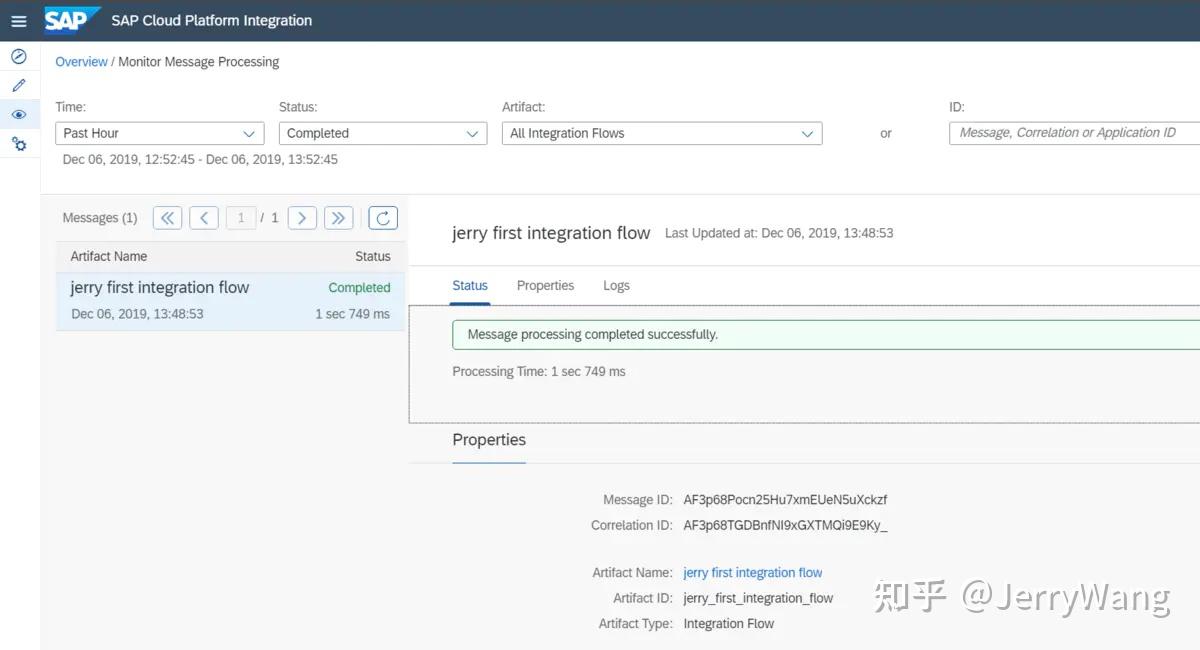Open the Status filter dropdown

tap(382, 132)
